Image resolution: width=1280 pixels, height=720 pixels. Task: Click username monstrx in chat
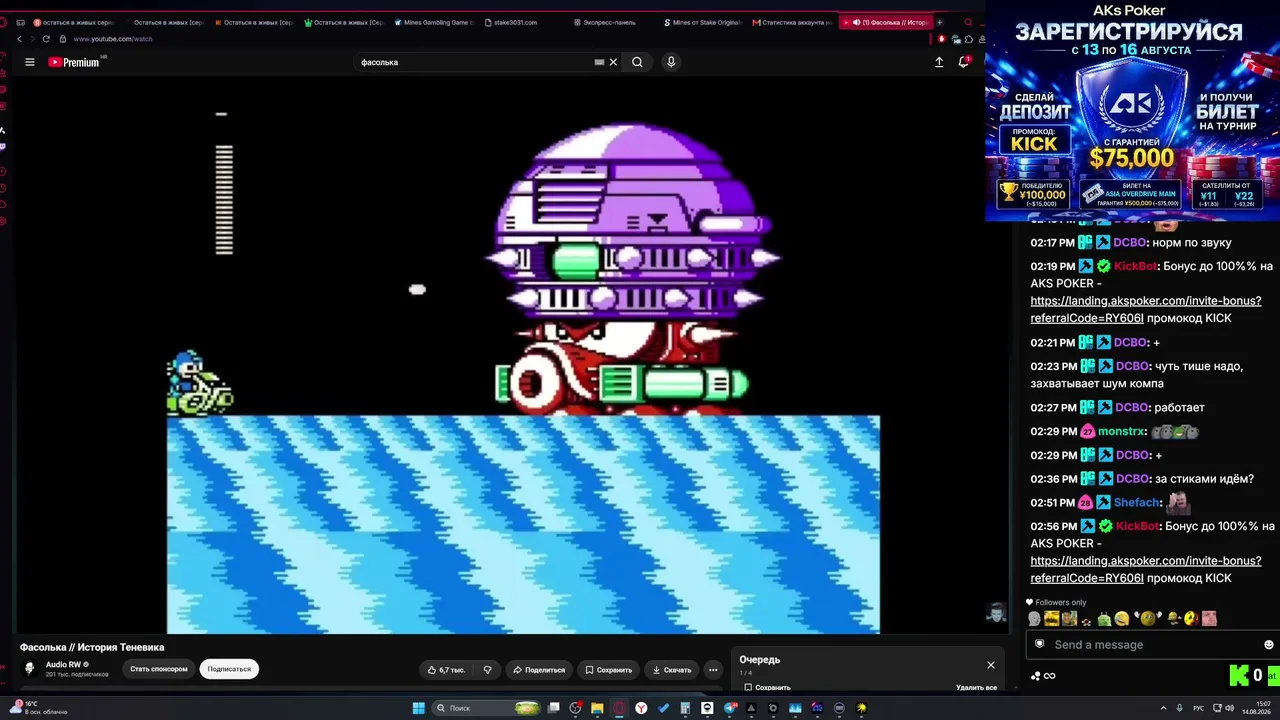pos(1121,431)
